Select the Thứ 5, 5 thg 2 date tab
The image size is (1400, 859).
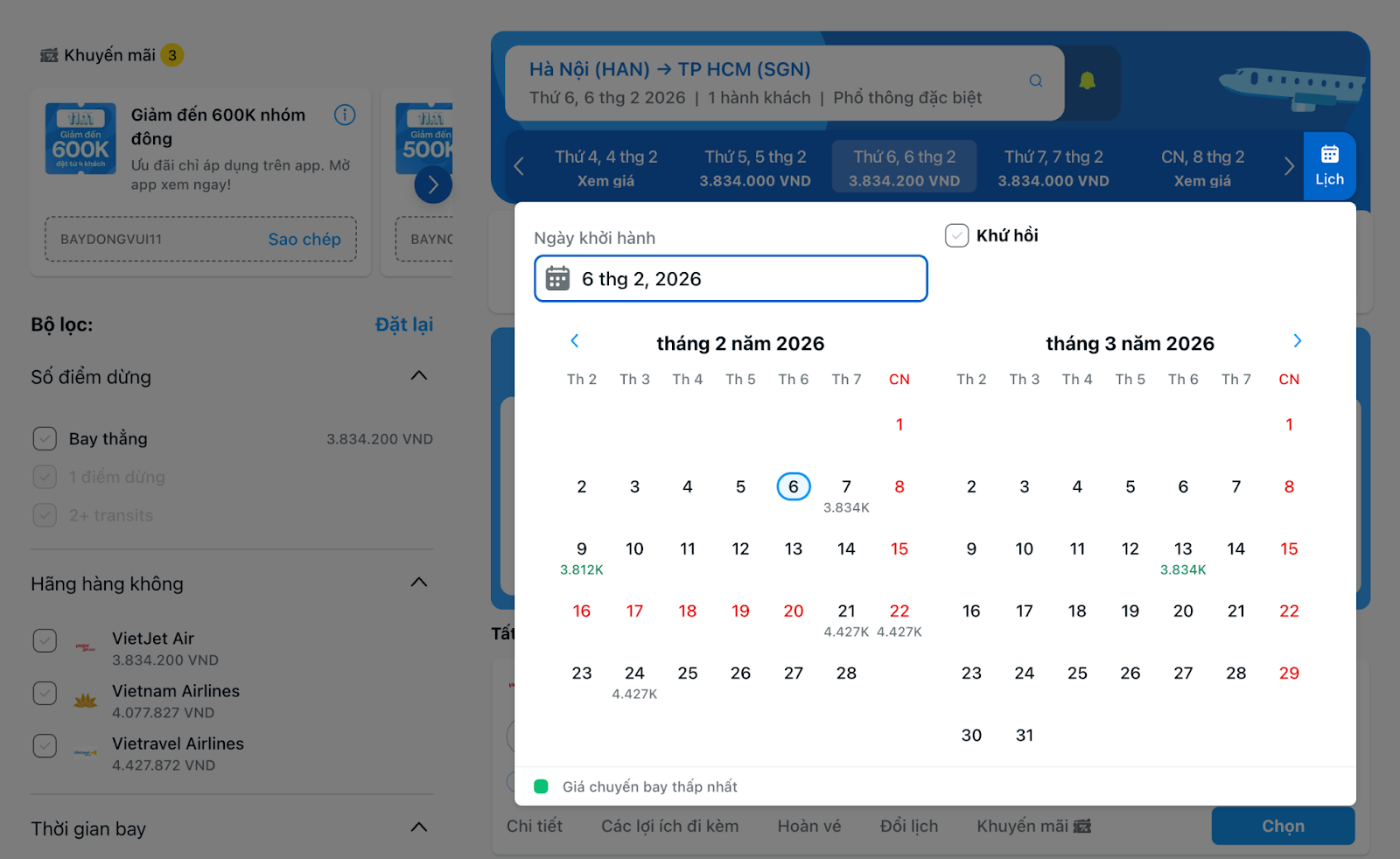tap(755, 168)
